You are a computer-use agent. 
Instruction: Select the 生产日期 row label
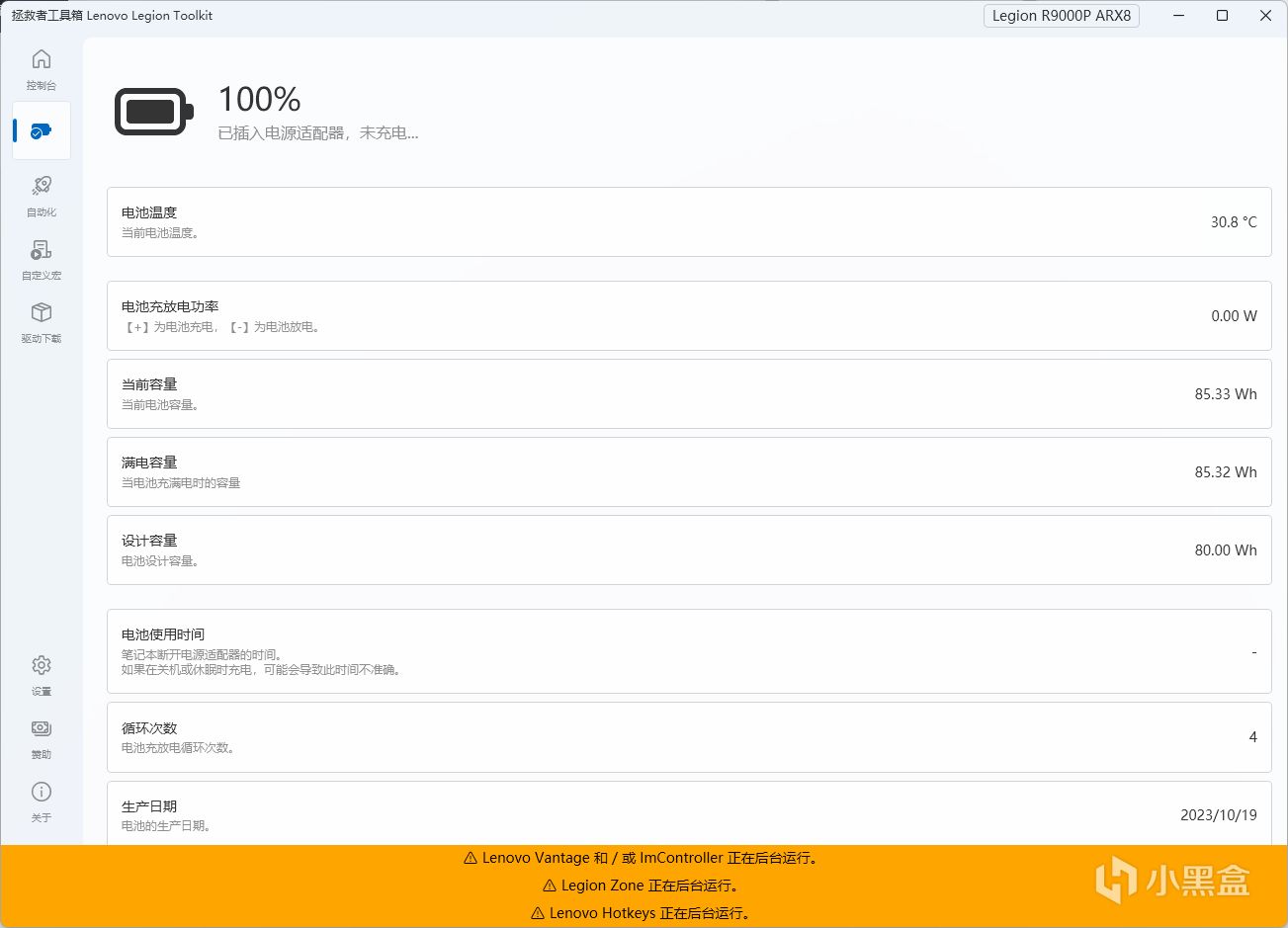[149, 806]
